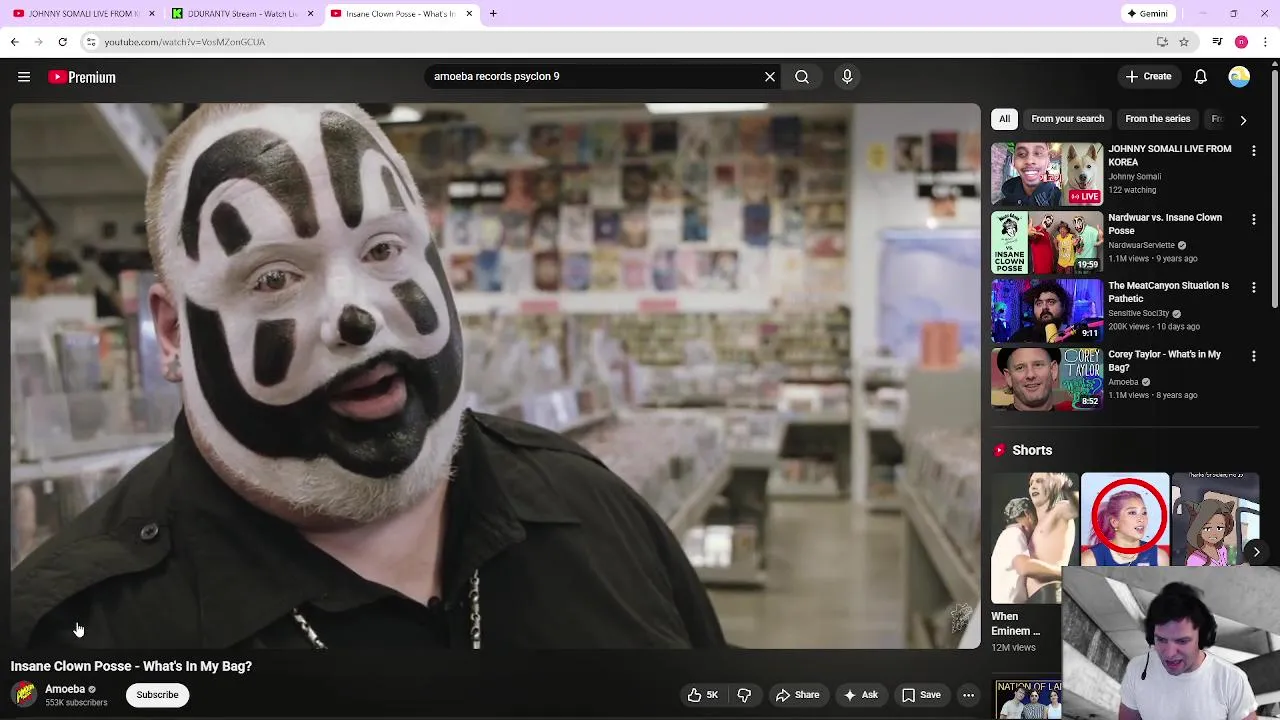Install app icon in address bar
1280x720 pixels.
pos(1162,42)
